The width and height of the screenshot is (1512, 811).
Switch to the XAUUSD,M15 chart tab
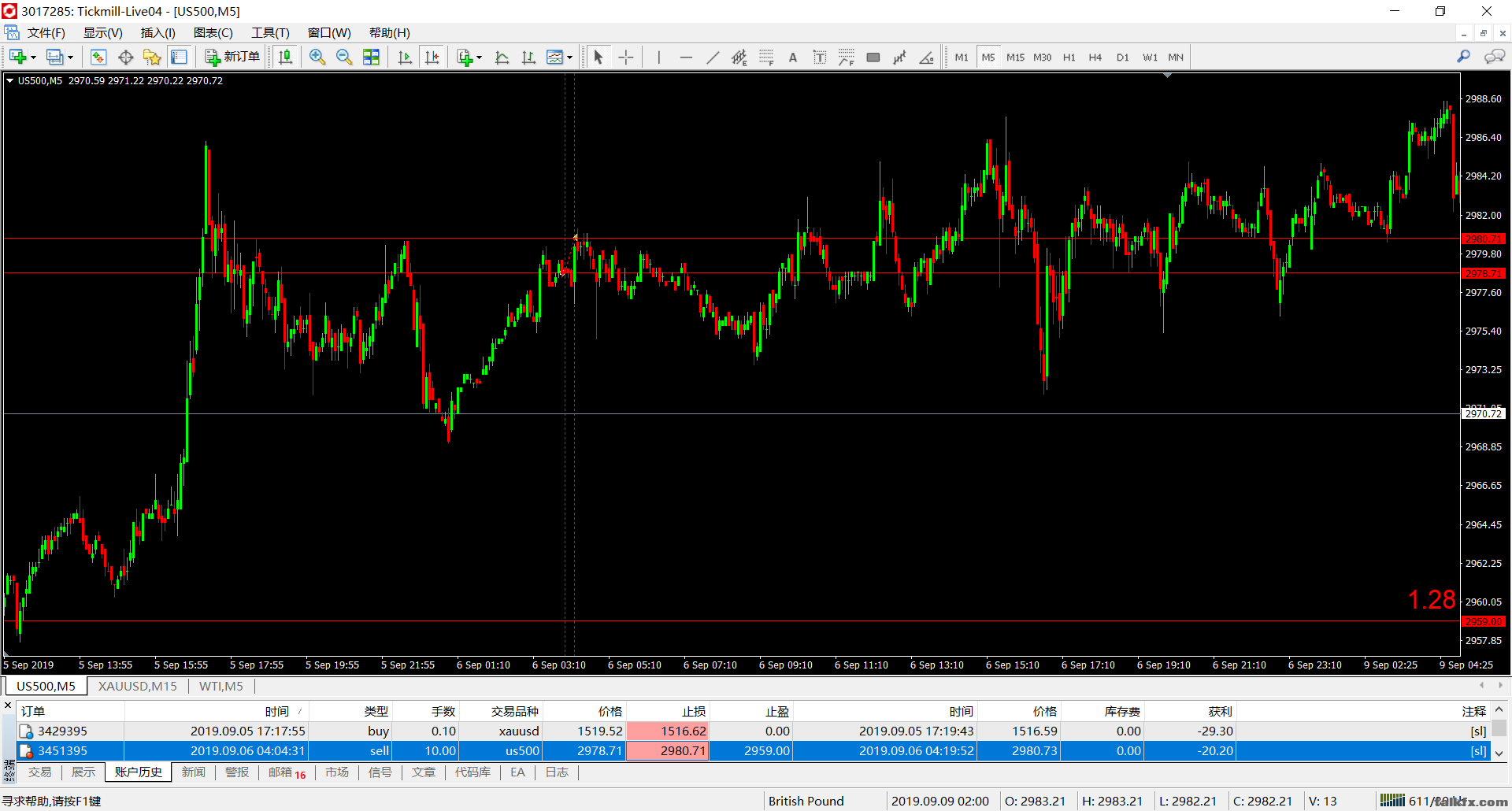pyautogui.click(x=138, y=686)
